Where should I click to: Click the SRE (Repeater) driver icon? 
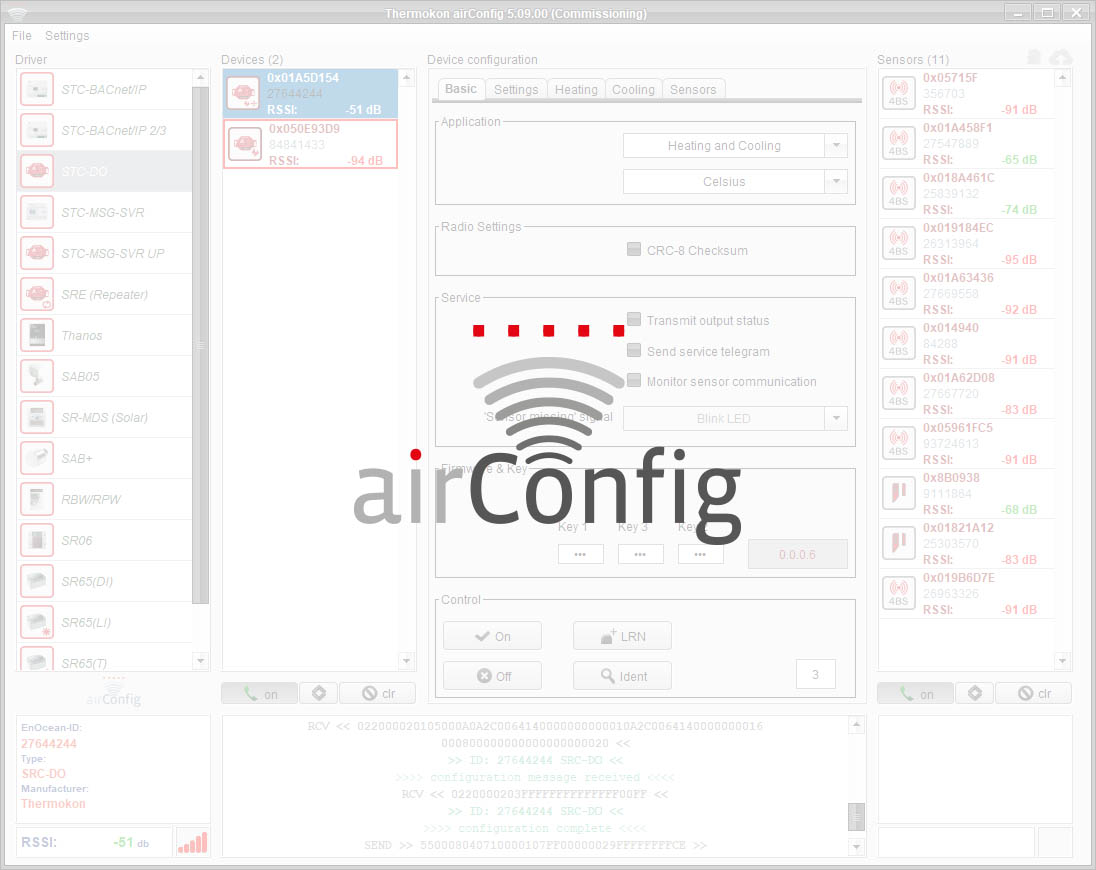[x=37, y=294]
